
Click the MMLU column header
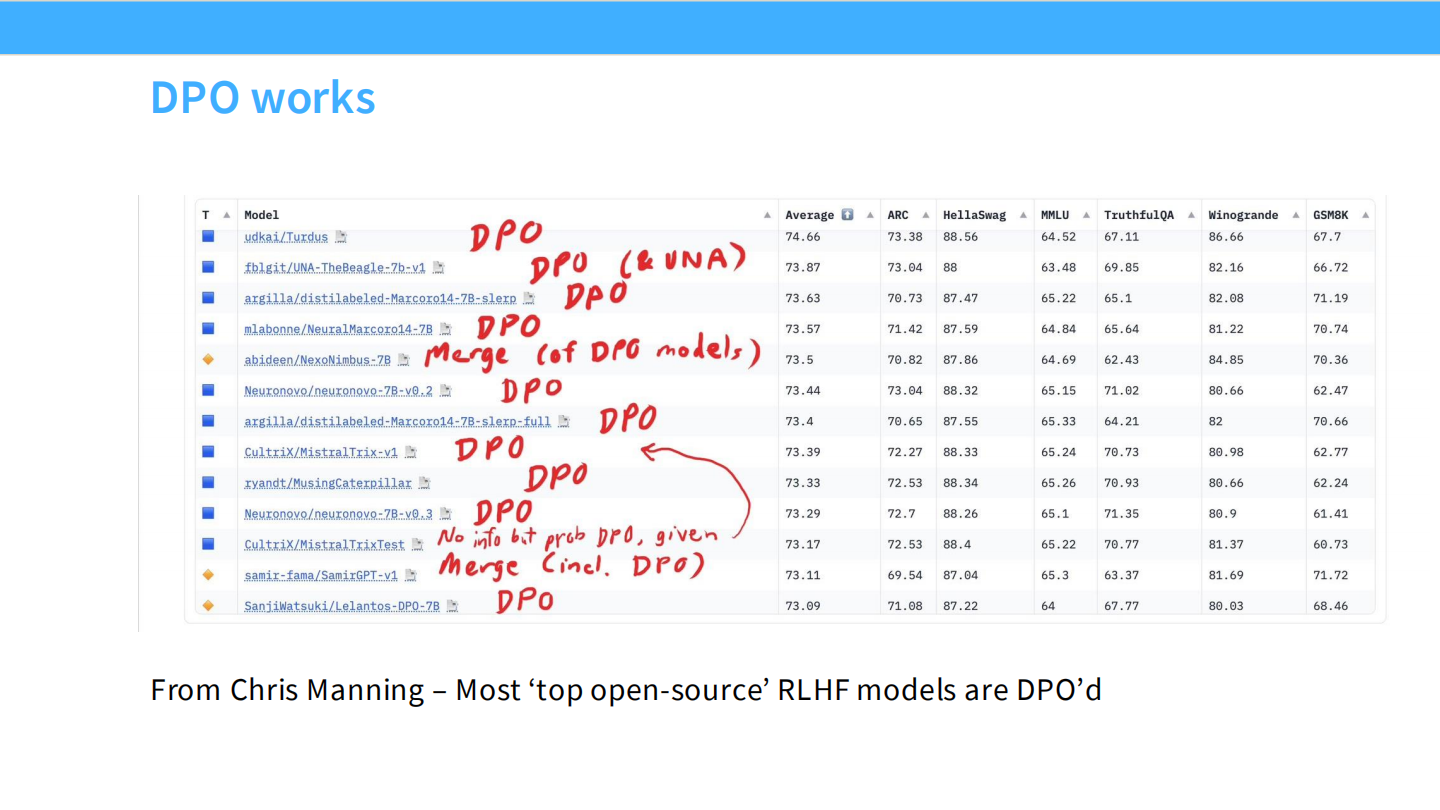(x=1055, y=215)
